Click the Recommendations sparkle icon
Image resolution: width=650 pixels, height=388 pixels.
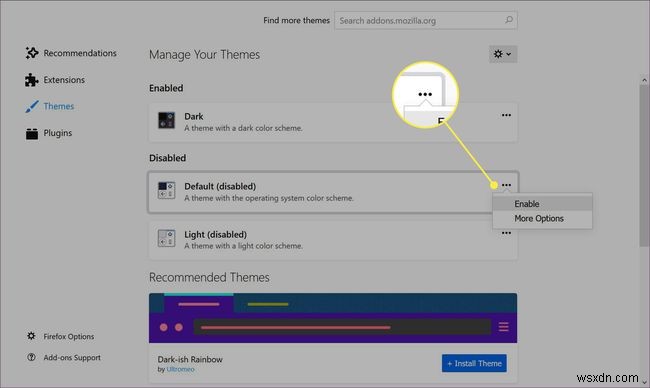click(32, 53)
